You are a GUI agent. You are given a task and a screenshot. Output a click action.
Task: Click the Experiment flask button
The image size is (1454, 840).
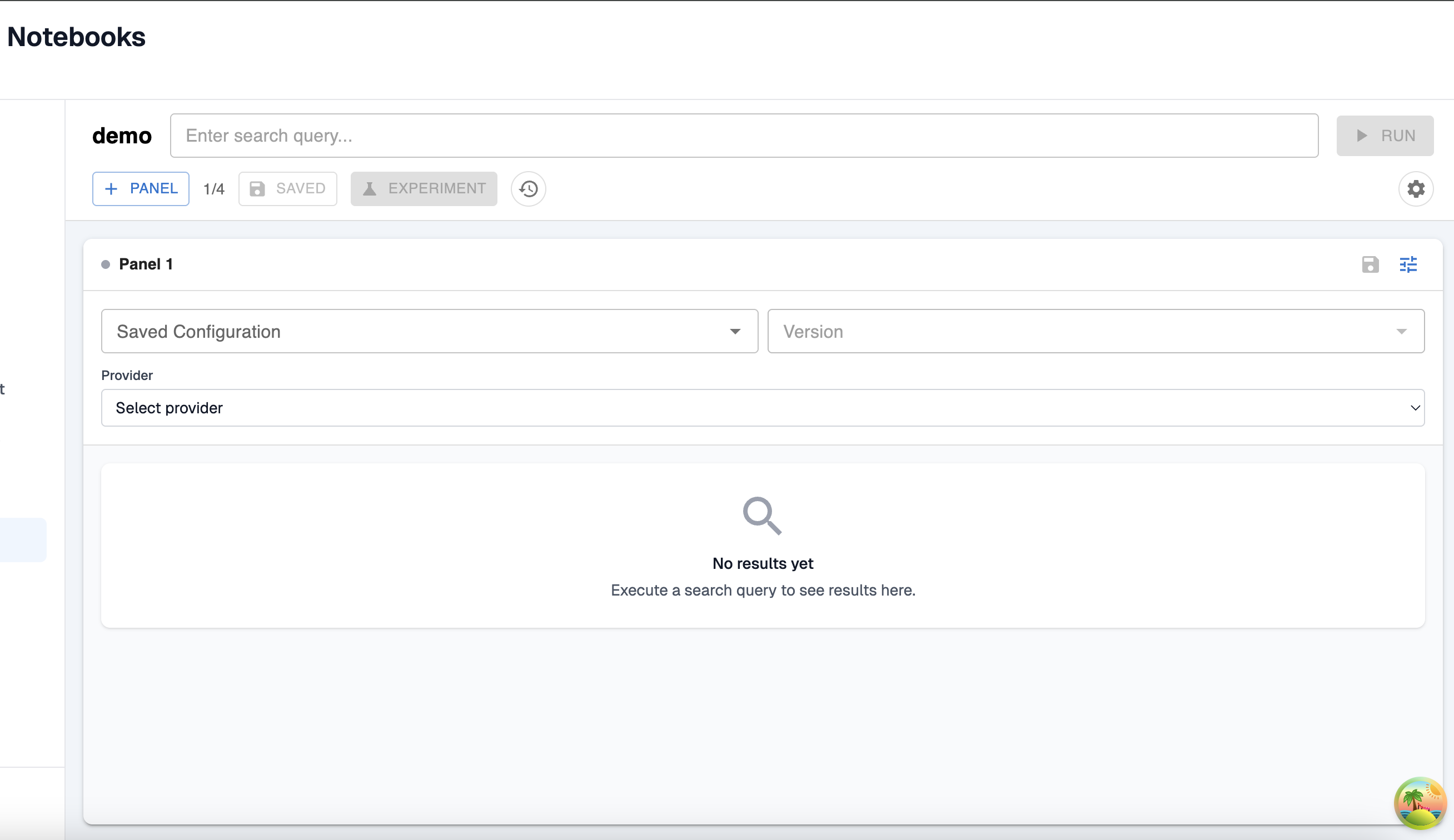tap(424, 188)
